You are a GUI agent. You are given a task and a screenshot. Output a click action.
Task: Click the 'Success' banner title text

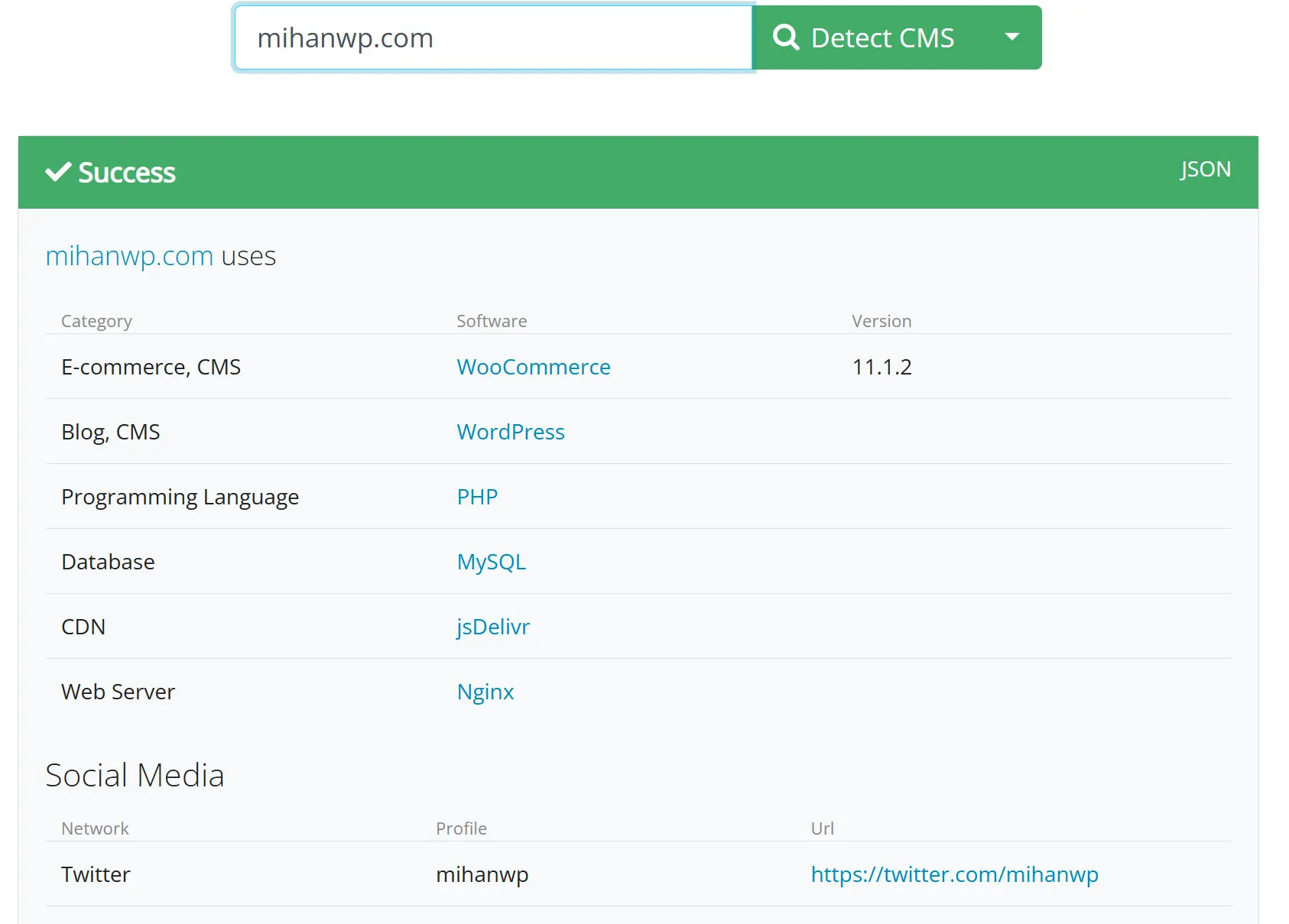tap(127, 173)
